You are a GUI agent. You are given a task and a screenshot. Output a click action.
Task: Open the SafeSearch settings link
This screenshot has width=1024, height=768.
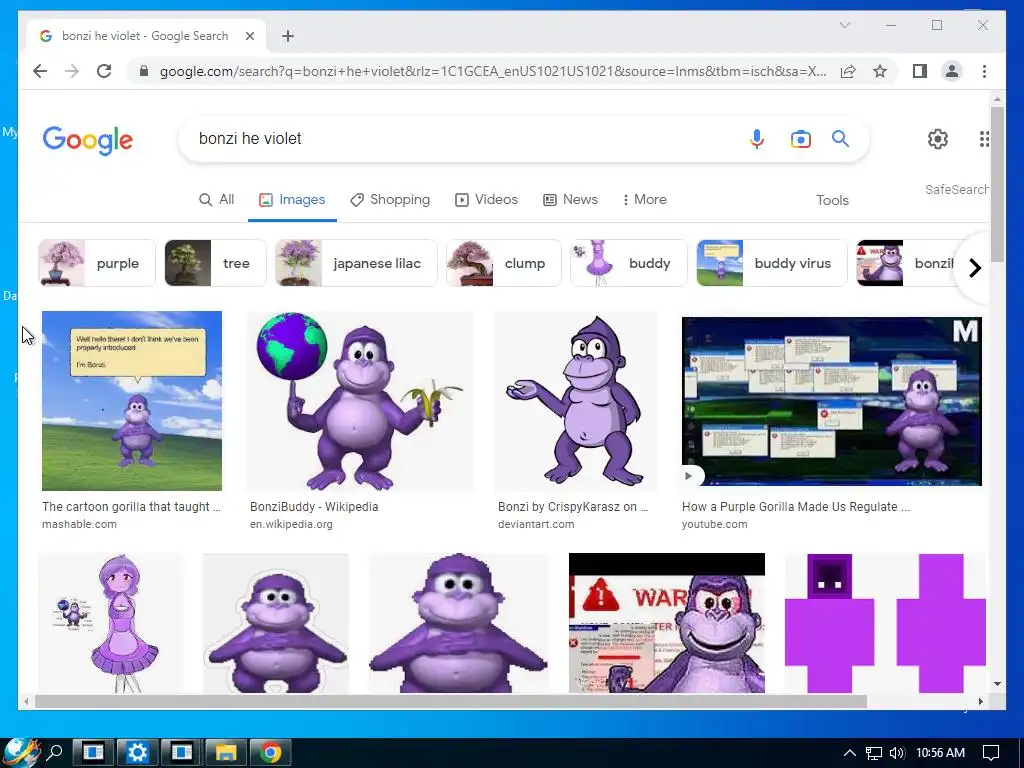click(957, 189)
